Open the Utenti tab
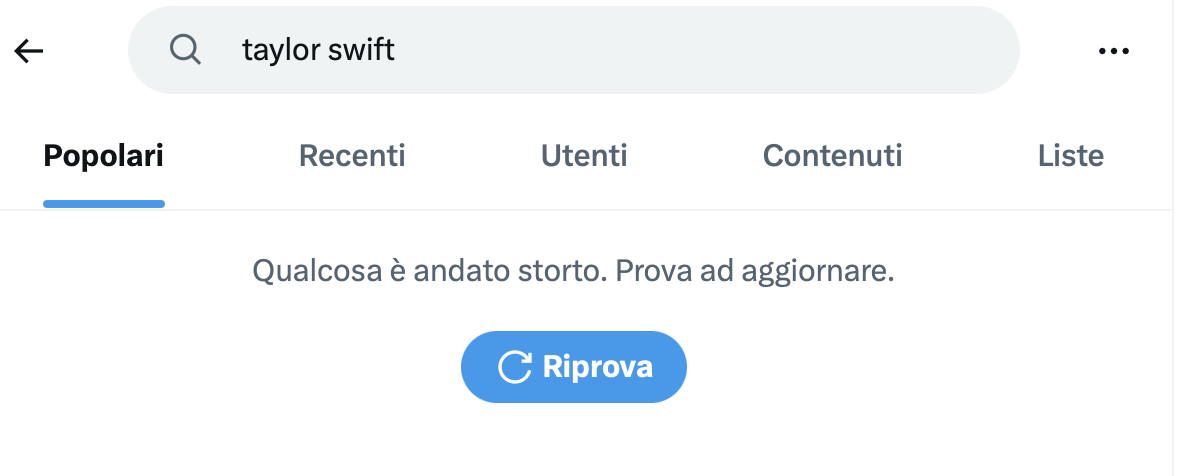 pos(584,156)
